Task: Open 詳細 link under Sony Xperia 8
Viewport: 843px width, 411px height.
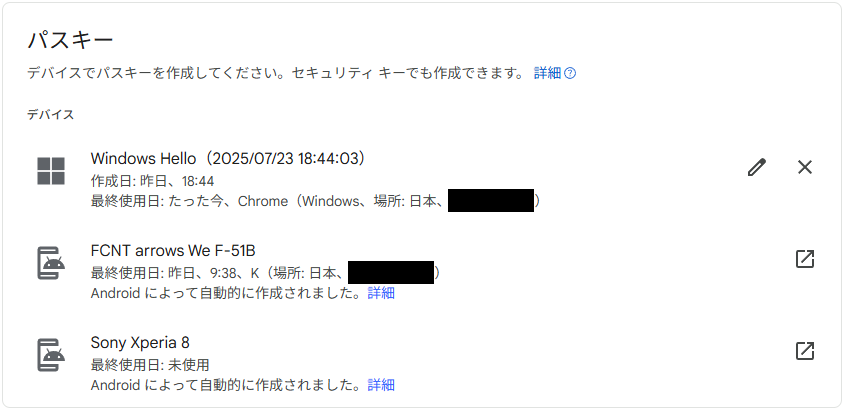Action: pyautogui.click(x=381, y=385)
